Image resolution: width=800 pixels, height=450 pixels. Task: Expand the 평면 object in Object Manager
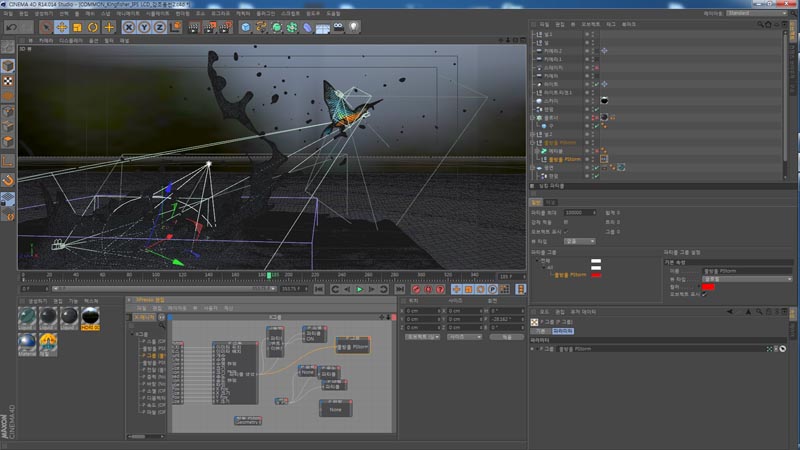coord(533,167)
